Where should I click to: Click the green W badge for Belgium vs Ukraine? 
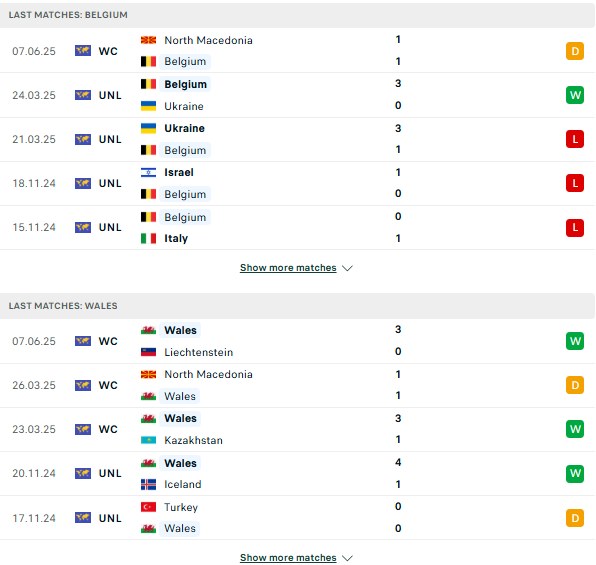pos(574,95)
